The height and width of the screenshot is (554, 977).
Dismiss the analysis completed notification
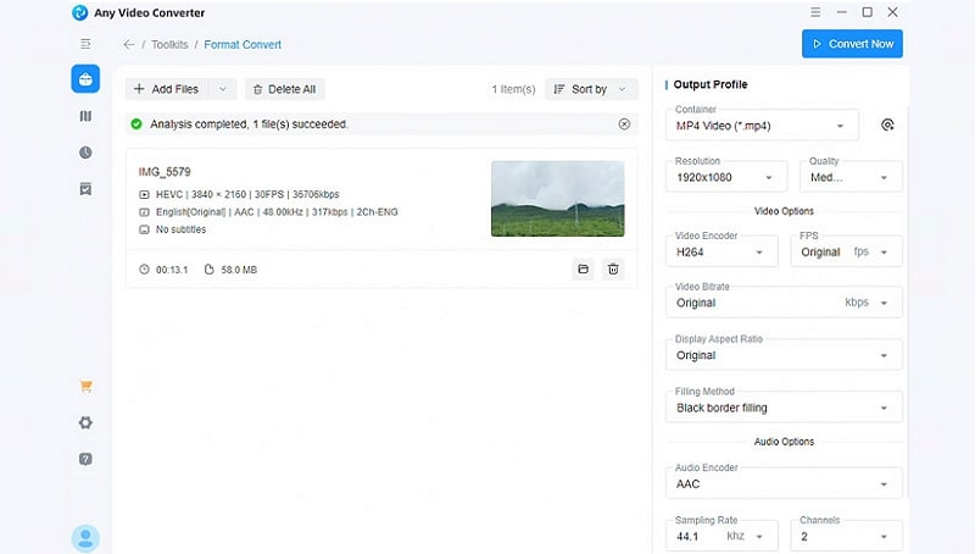click(x=624, y=124)
